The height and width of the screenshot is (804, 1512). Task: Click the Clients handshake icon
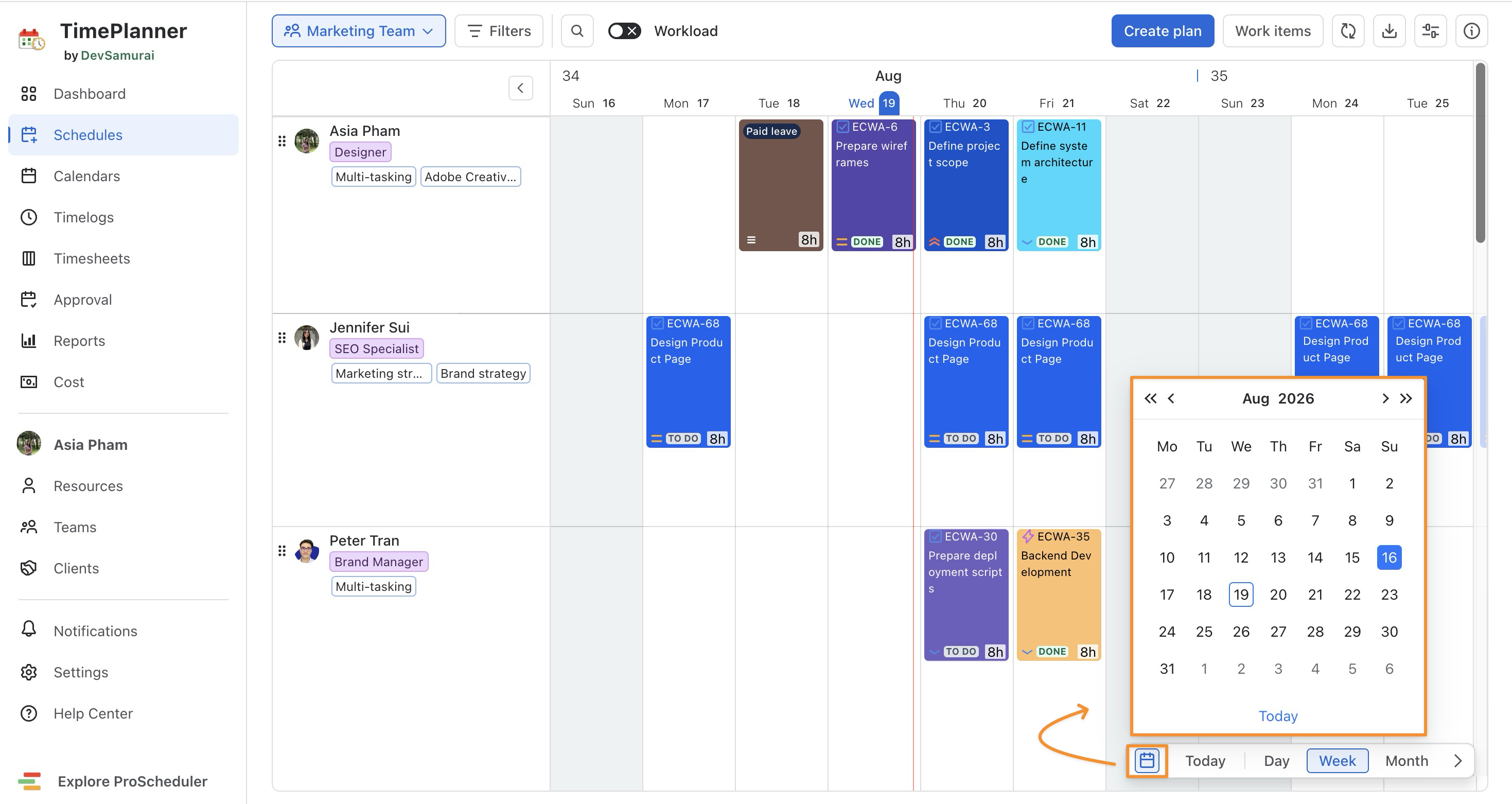29,568
